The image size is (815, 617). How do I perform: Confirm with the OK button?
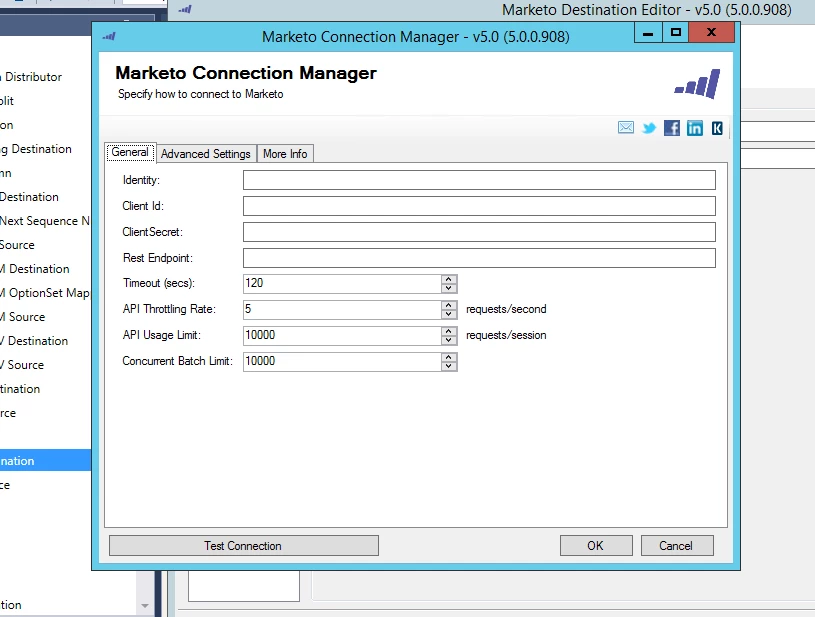pyautogui.click(x=596, y=546)
